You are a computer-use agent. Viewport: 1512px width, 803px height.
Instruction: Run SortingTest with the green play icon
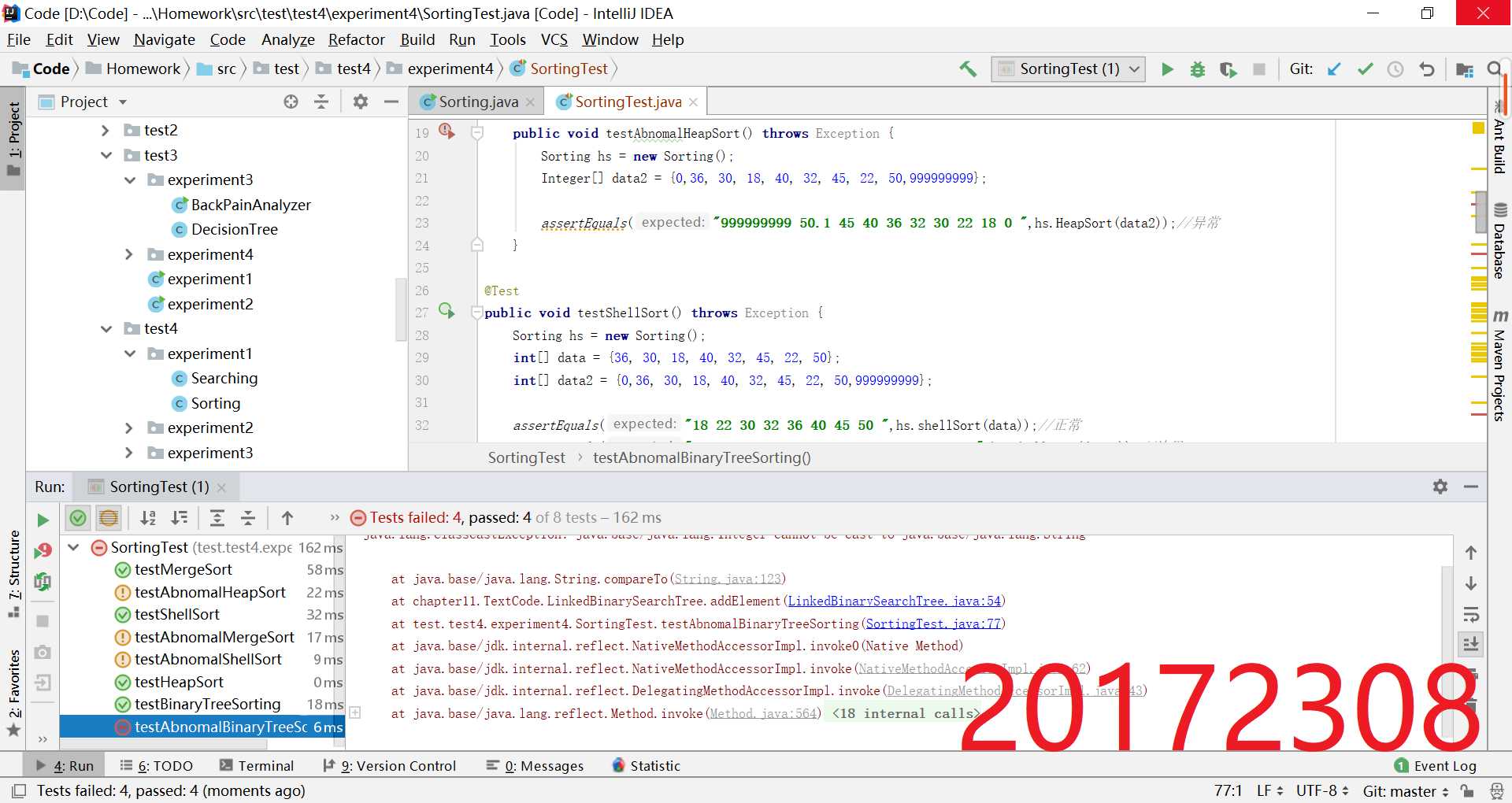point(1167,69)
